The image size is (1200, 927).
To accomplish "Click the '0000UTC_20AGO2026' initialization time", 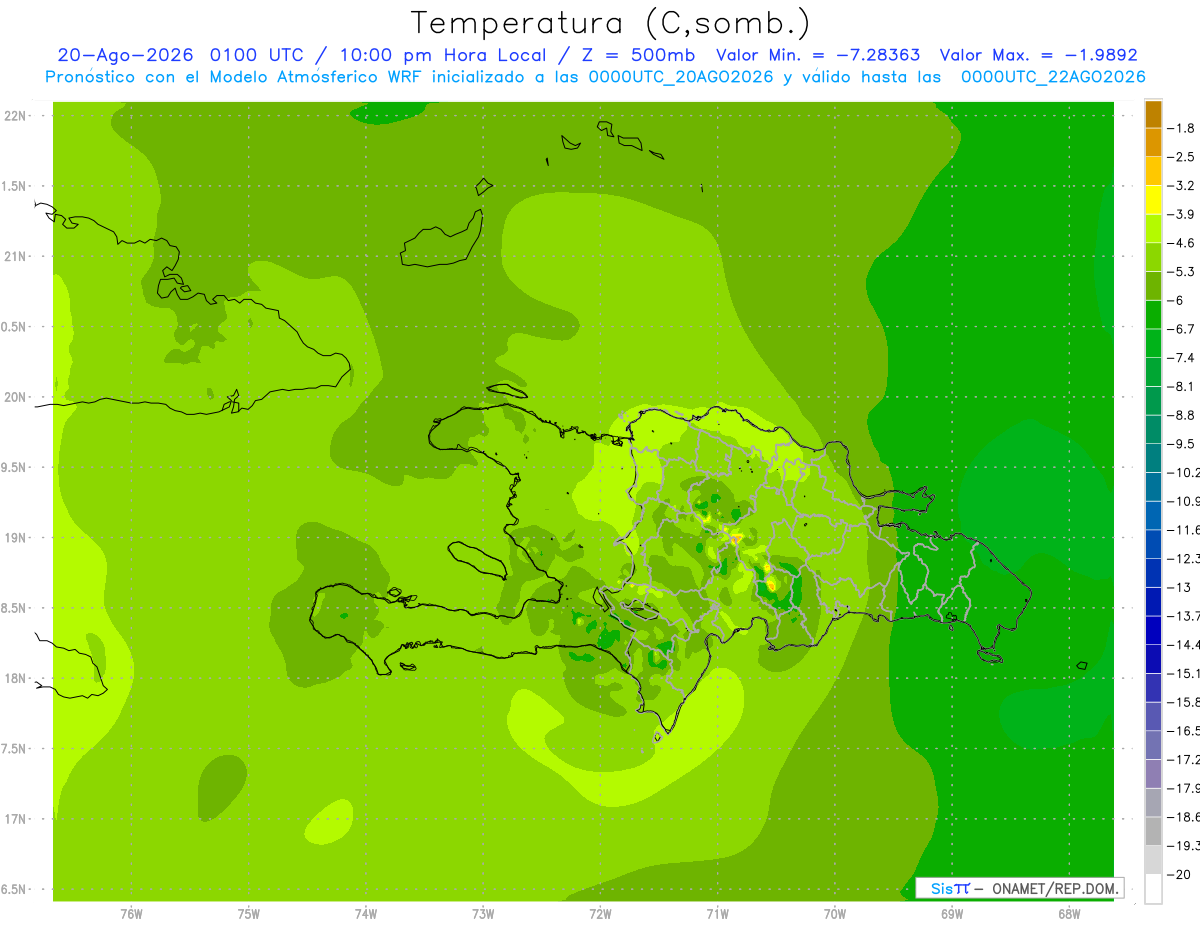I will (682, 77).
